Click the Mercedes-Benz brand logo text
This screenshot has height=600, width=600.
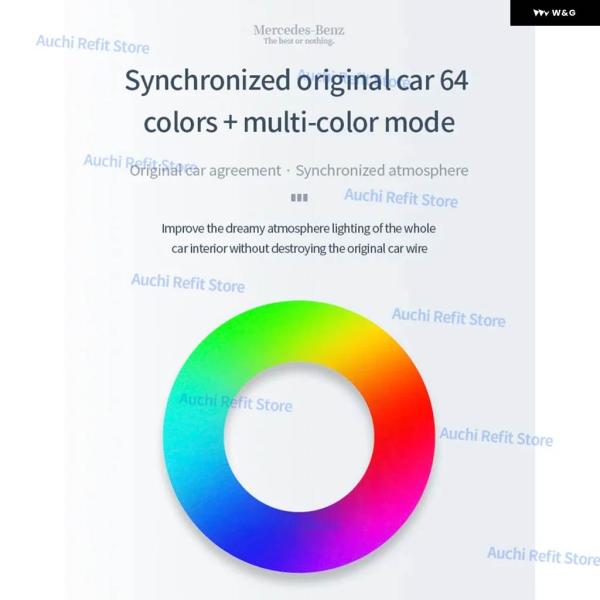pos(298,30)
